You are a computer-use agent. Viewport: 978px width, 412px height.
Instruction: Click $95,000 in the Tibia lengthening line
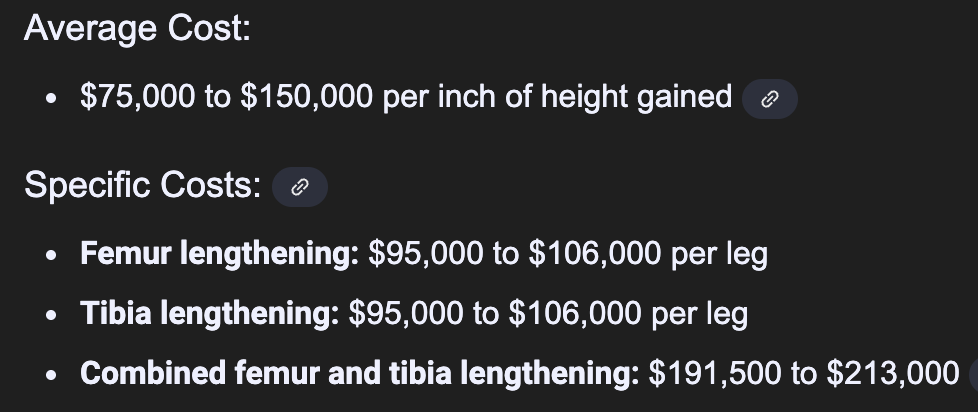pyautogui.click(x=406, y=313)
